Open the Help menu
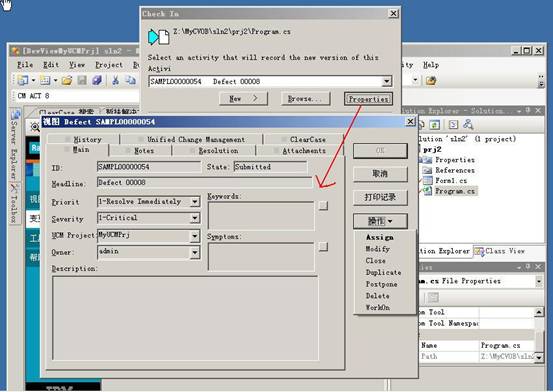 431,65
